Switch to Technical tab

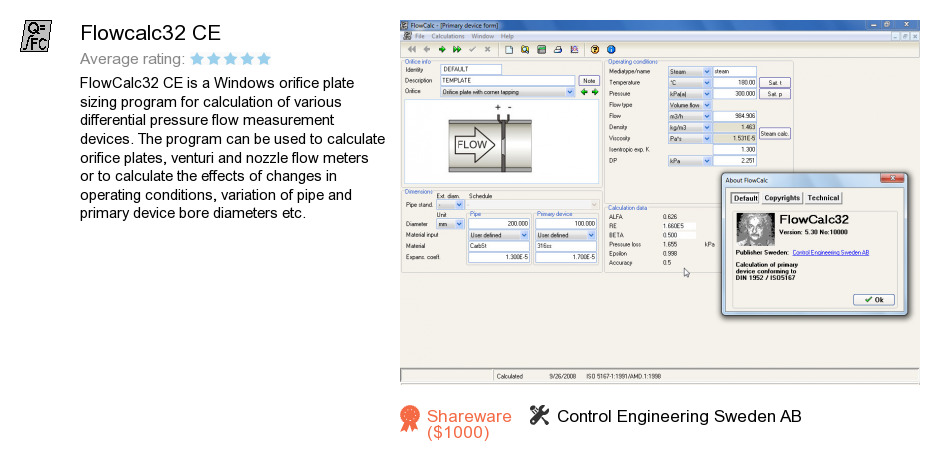(x=823, y=198)
